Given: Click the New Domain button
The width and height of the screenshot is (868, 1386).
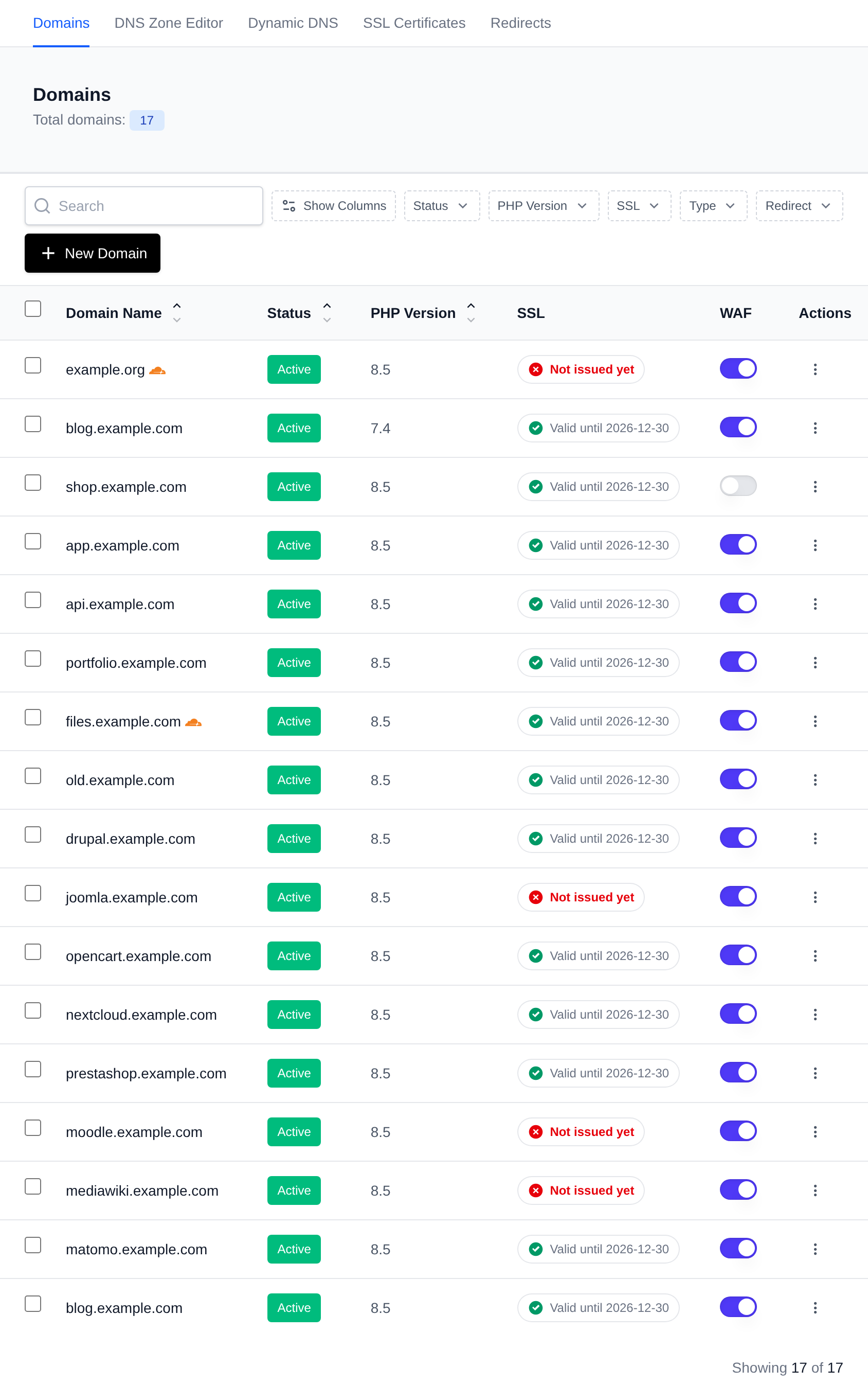Looking at the screenshot, I should [93, 253].
